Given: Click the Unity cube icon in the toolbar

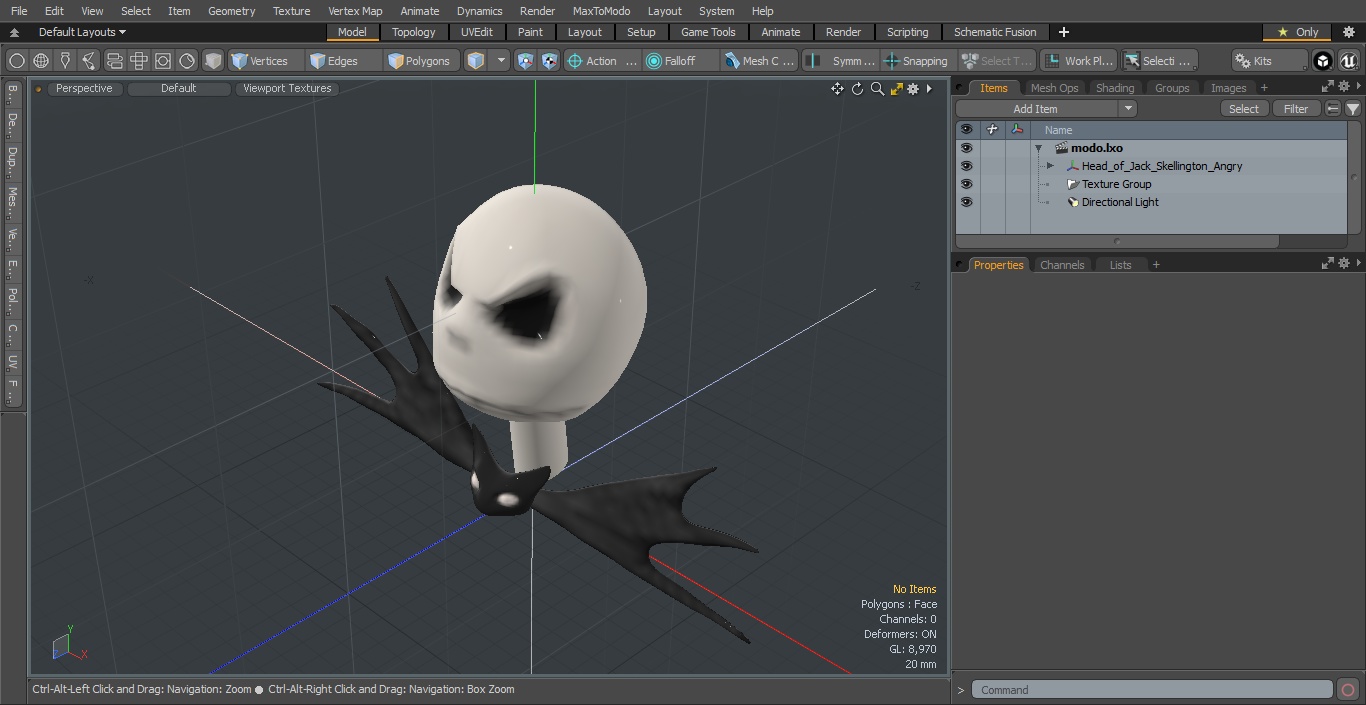Looking at the screenshot, I should tap(1323, 61).
